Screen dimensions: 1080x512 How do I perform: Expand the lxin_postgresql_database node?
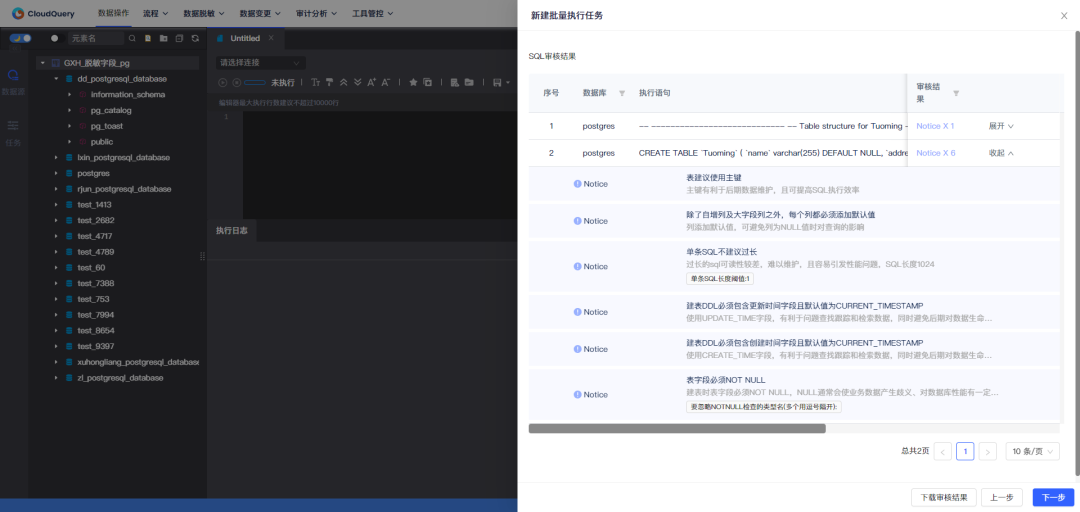tap(56, 158)
